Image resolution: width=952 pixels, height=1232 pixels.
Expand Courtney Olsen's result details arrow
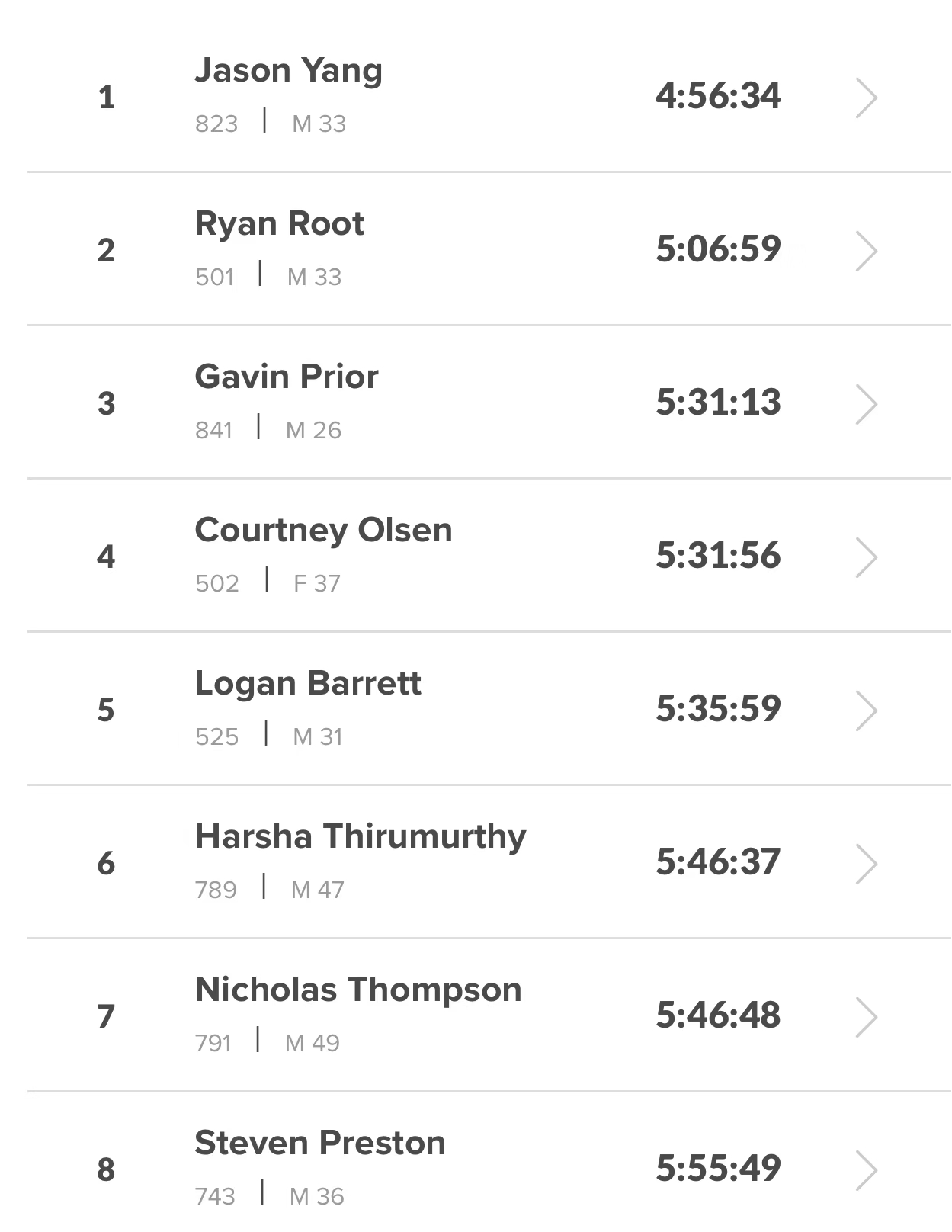pos(866,557)
